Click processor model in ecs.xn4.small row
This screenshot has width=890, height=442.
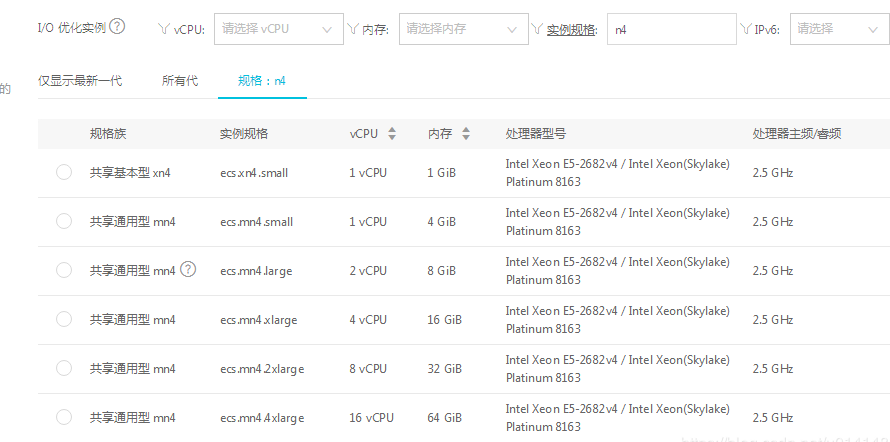click(x=618, y=173)
